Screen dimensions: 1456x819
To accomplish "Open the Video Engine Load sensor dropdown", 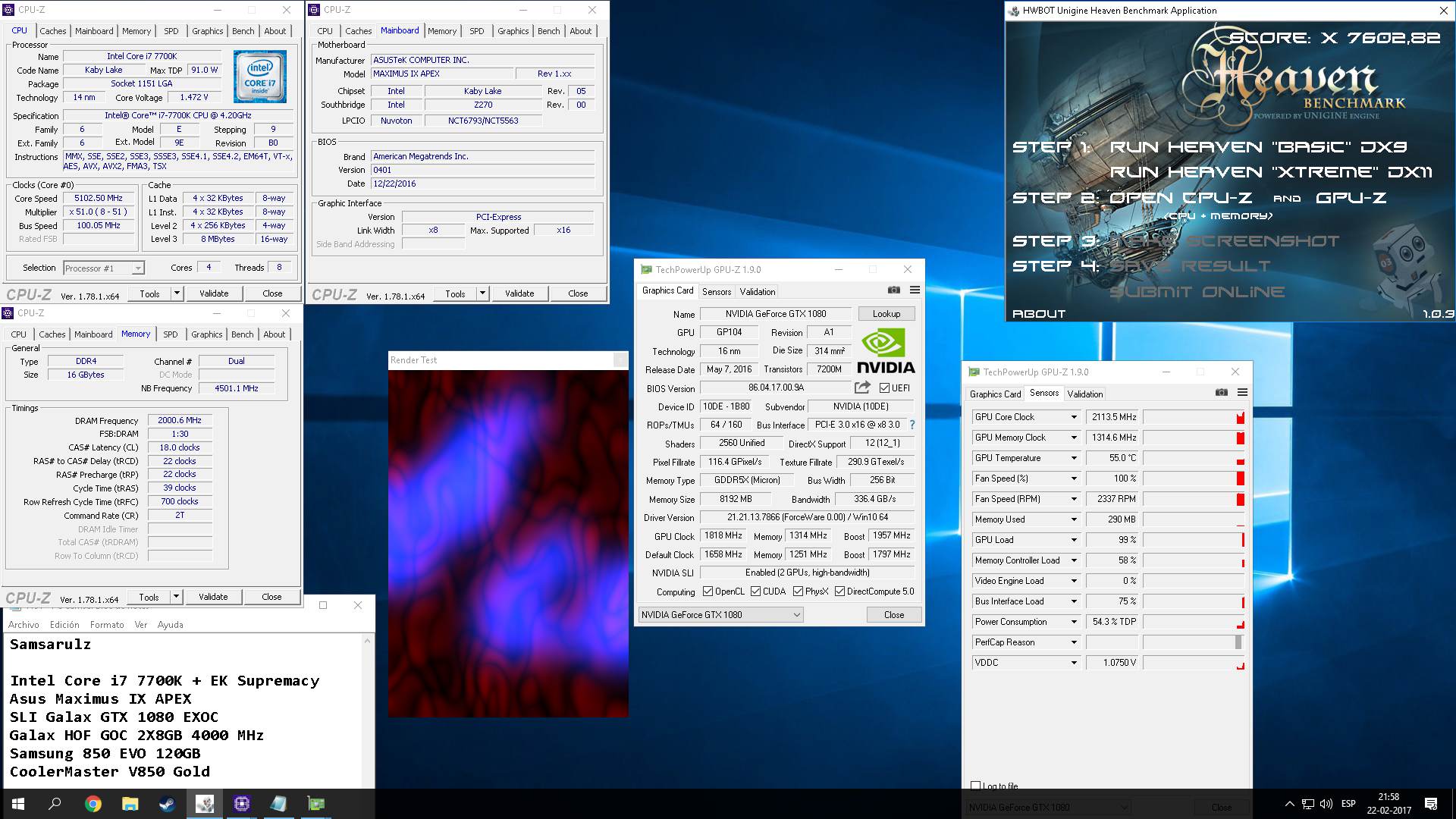I will point(1073,581).
